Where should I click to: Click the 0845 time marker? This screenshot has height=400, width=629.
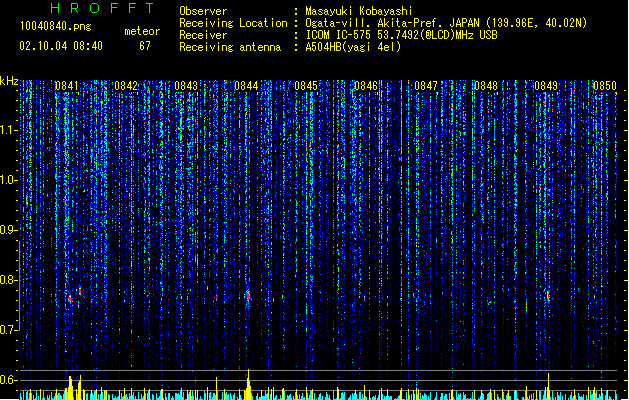tap(306, 86)
